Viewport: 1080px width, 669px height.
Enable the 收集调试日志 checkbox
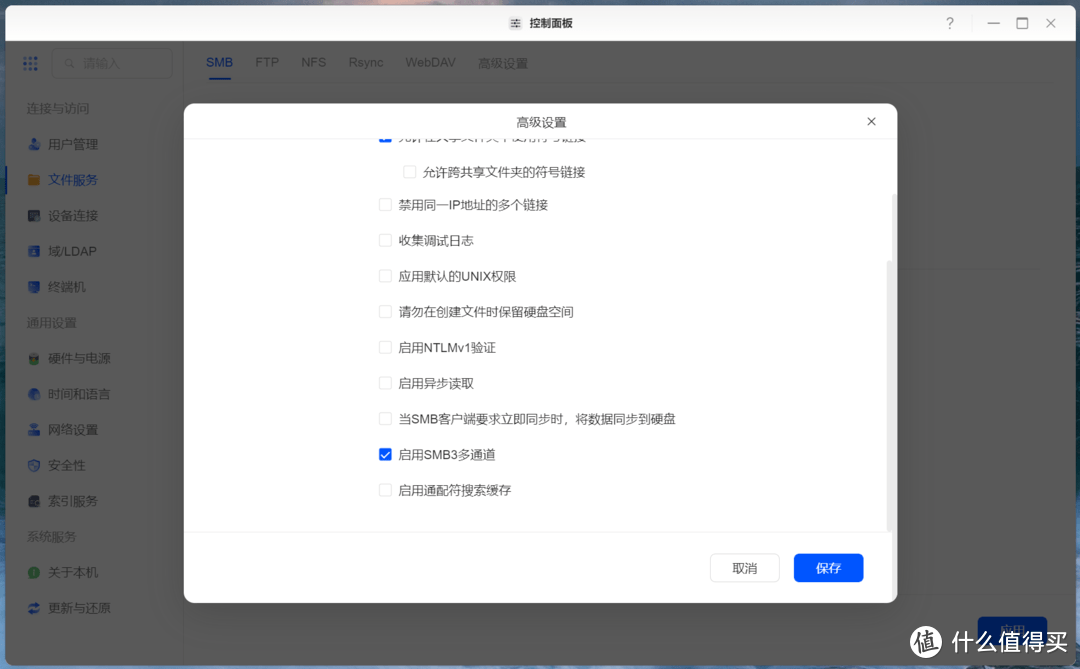click(x=385, y=240)
